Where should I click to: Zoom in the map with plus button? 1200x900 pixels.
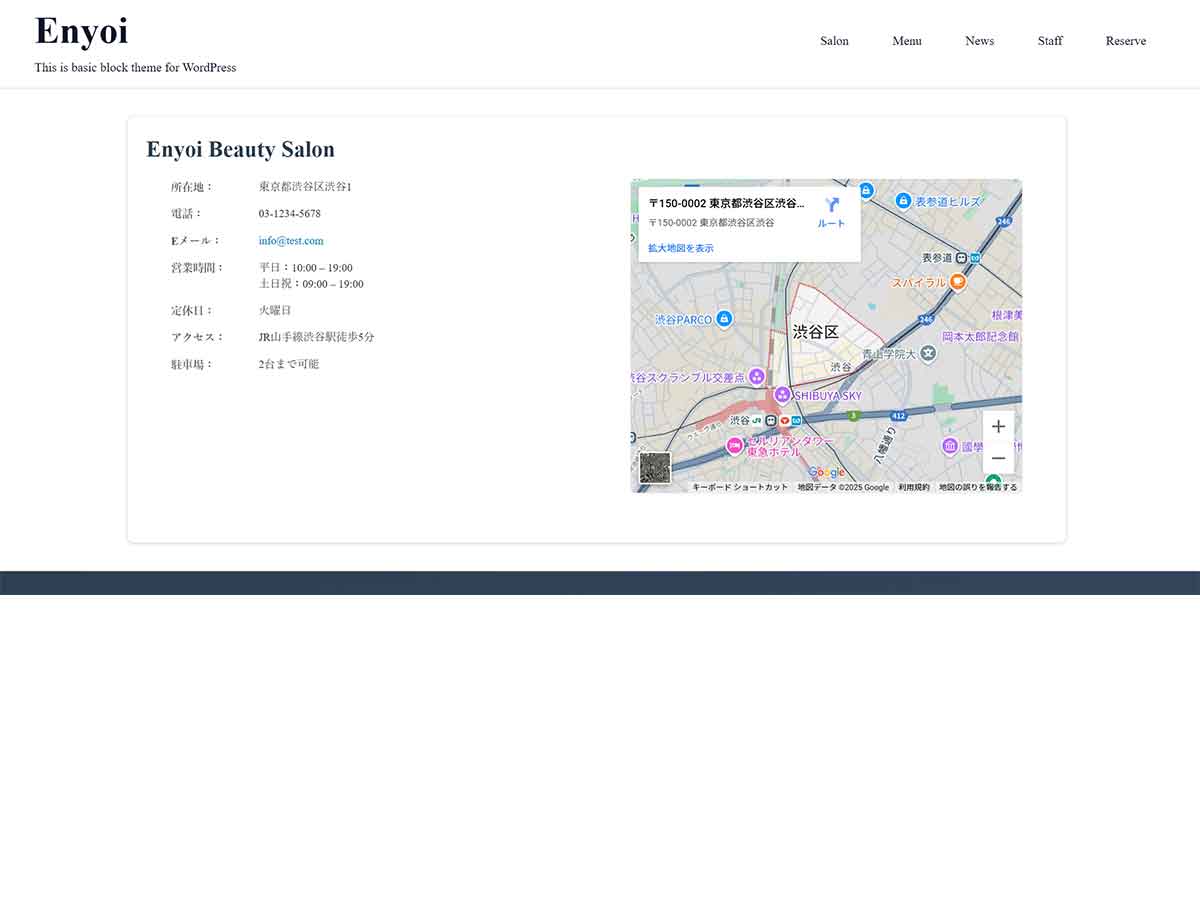(x=998, y=426)
